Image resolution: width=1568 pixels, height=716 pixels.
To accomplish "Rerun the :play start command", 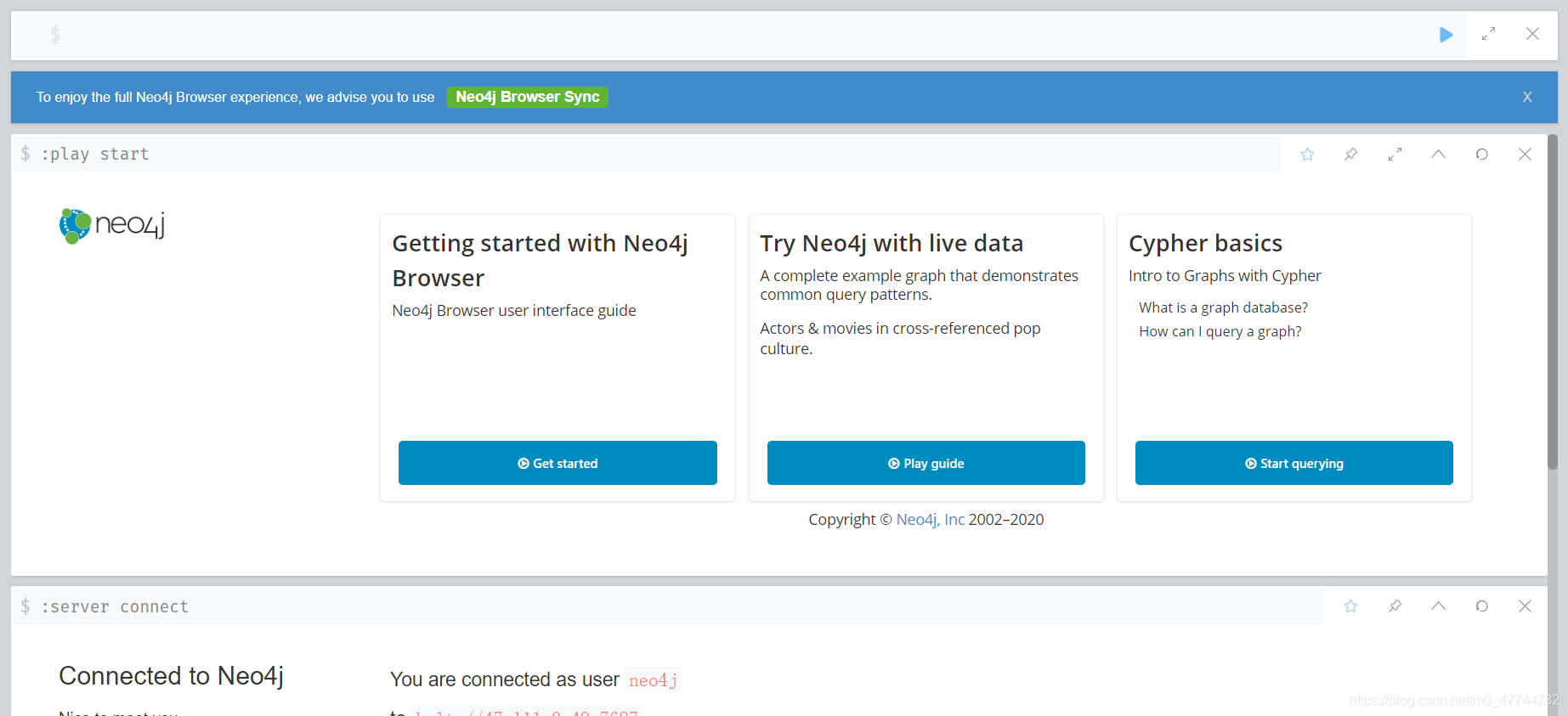I will (x=1481, y=154).
